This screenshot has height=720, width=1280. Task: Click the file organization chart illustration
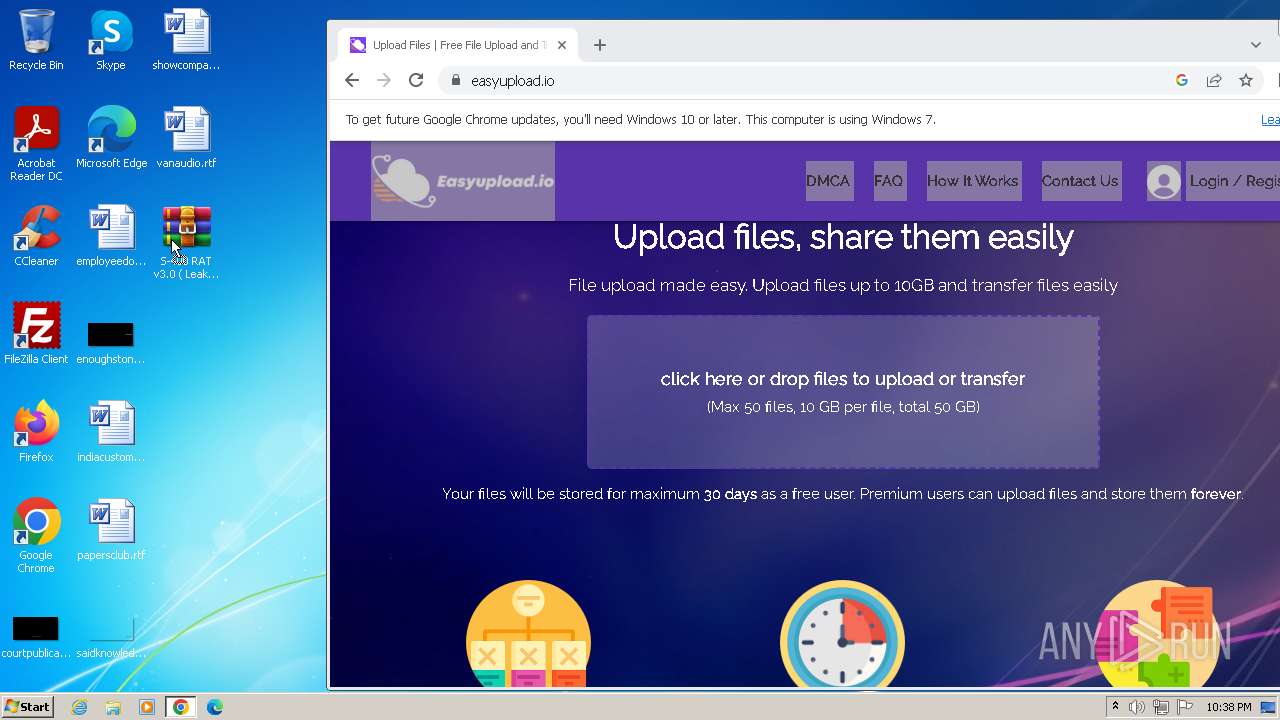point(528,634)
